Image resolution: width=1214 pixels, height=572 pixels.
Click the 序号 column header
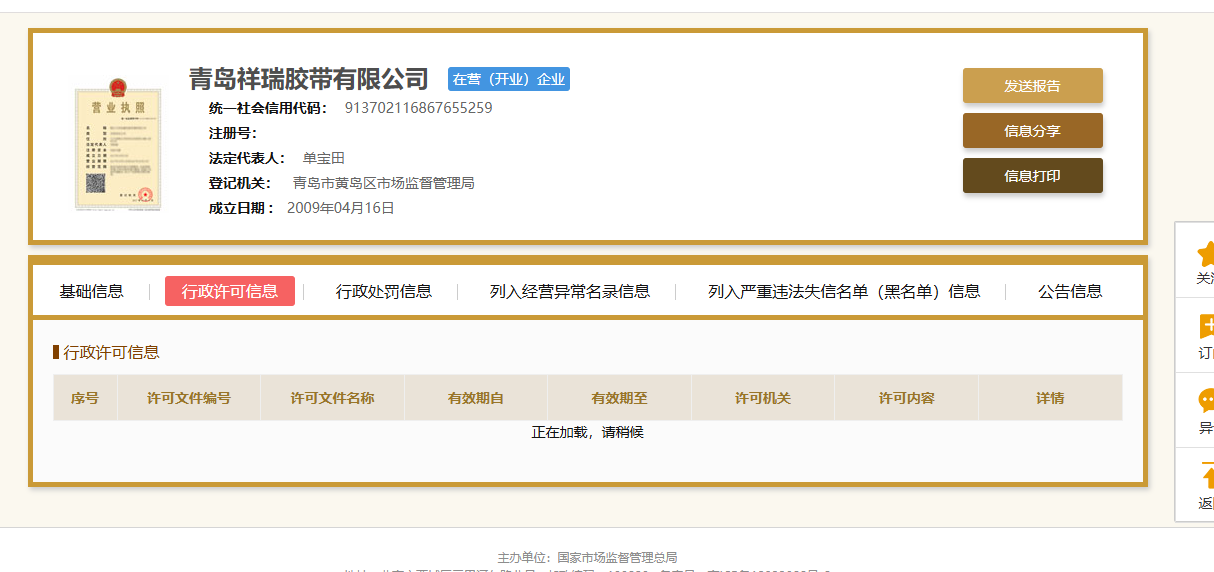85,398
